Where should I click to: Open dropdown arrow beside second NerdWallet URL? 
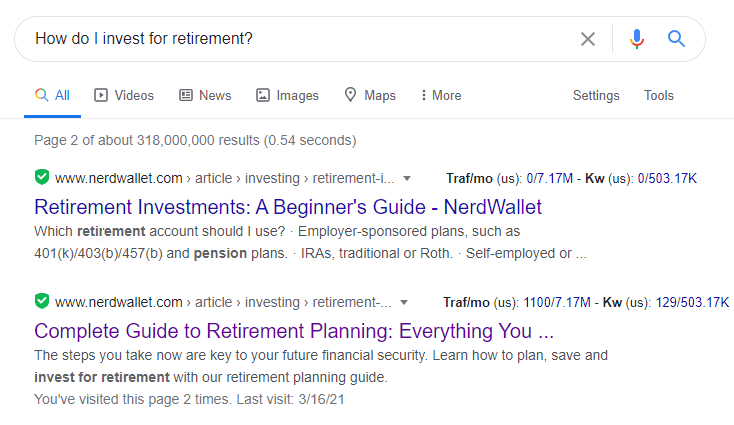click(x=403, y=302)
